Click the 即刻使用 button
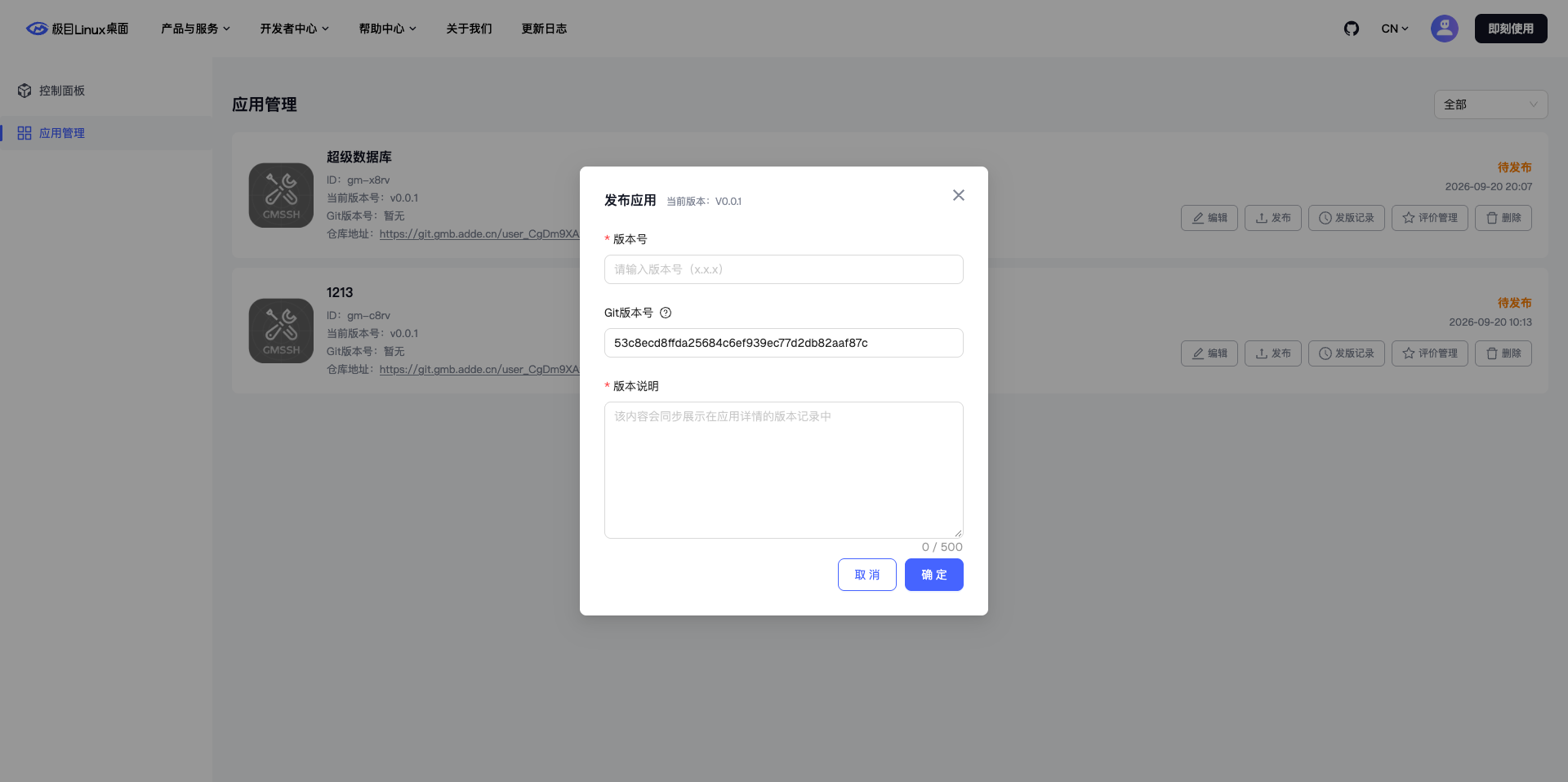 point(1511,29)
